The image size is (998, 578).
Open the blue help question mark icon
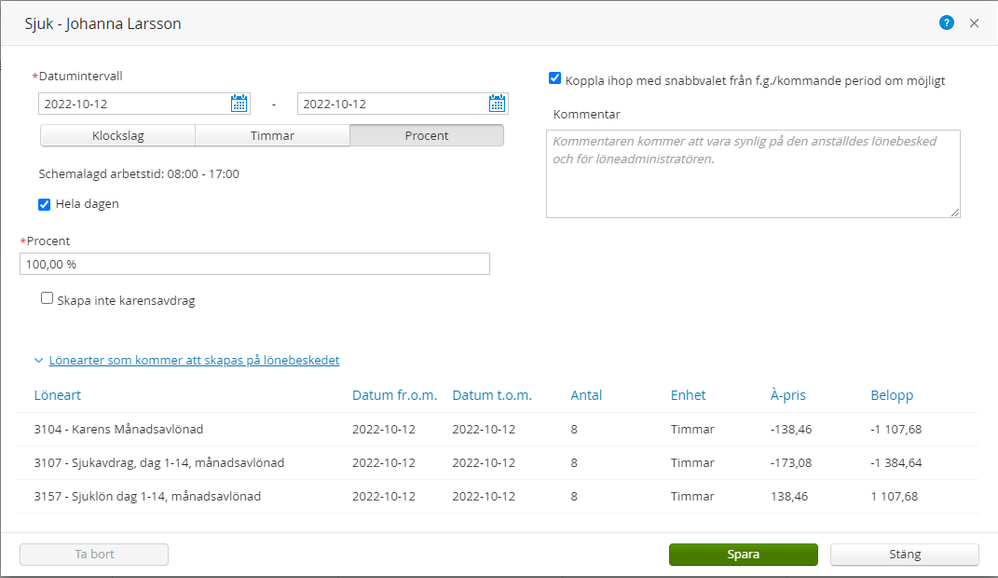point(946,23)
